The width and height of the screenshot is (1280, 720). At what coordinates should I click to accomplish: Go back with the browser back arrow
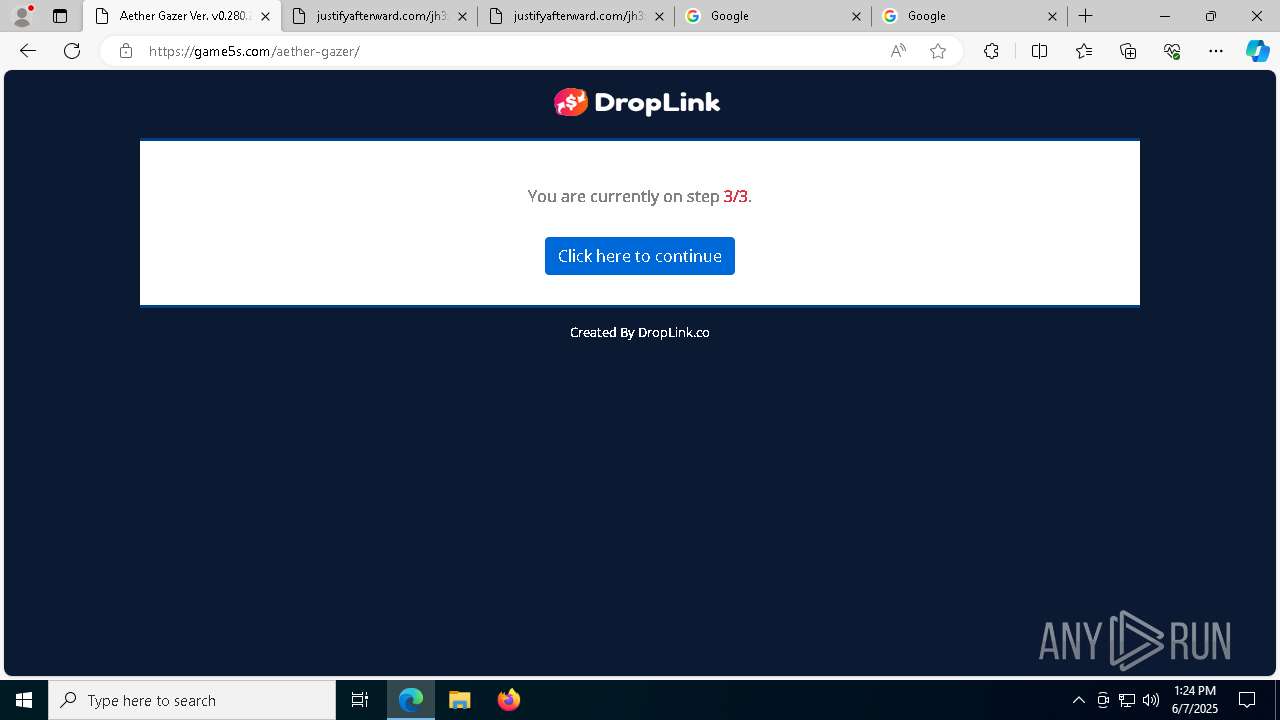[x=28, y=51]
